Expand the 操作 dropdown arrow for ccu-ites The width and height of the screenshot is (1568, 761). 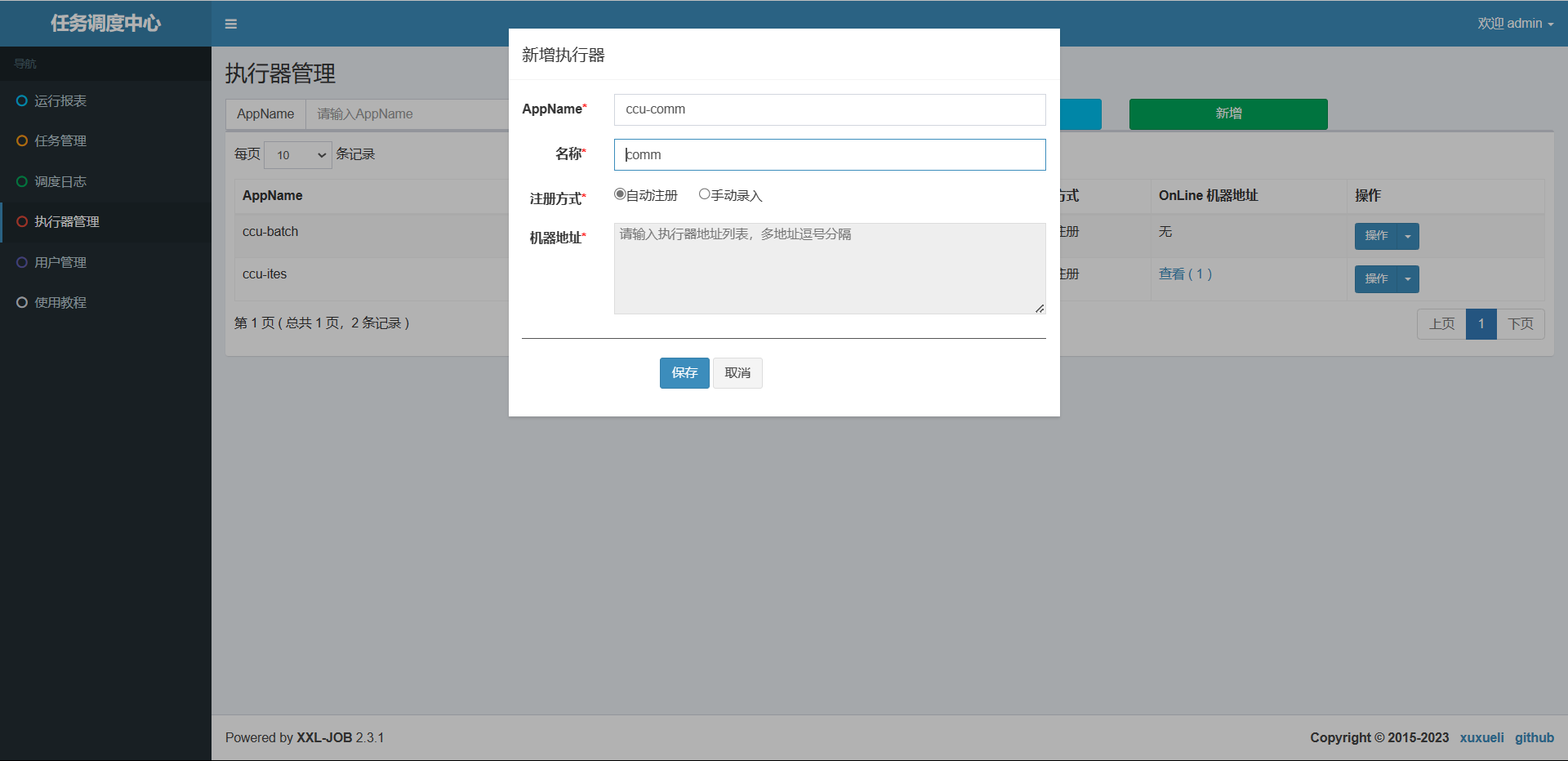click(x=1408, y=279)
